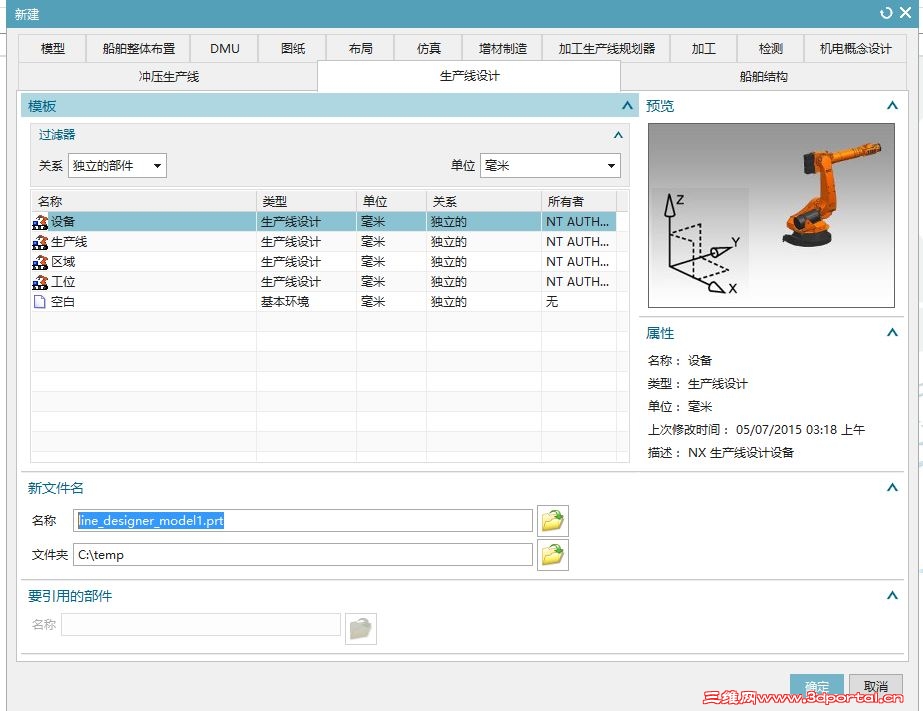Open the DMU tab
923x711 pixels.
coord(225,48)
